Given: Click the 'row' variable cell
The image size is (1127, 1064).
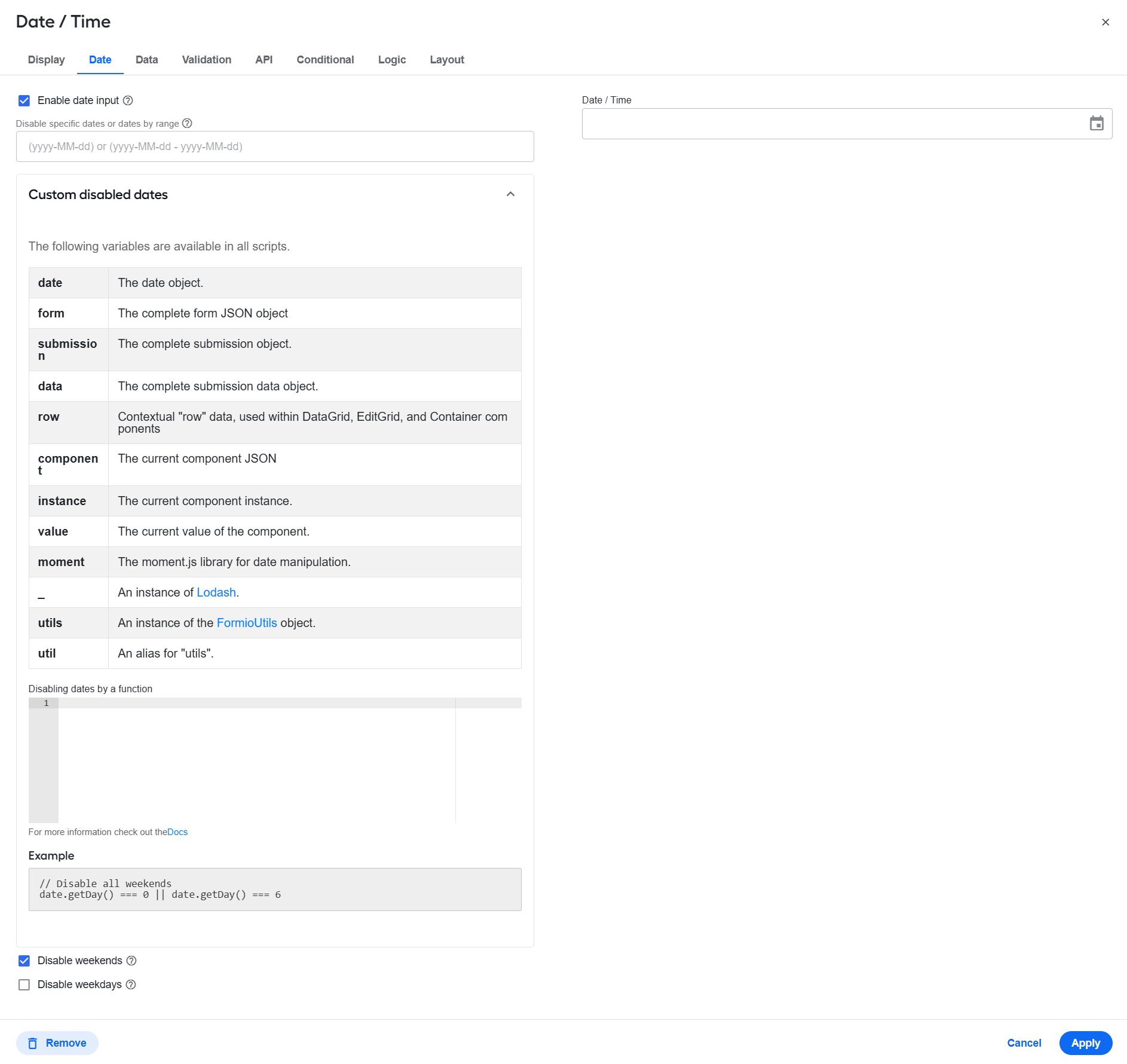Looking at the screenshot, I should coord(68,423).
